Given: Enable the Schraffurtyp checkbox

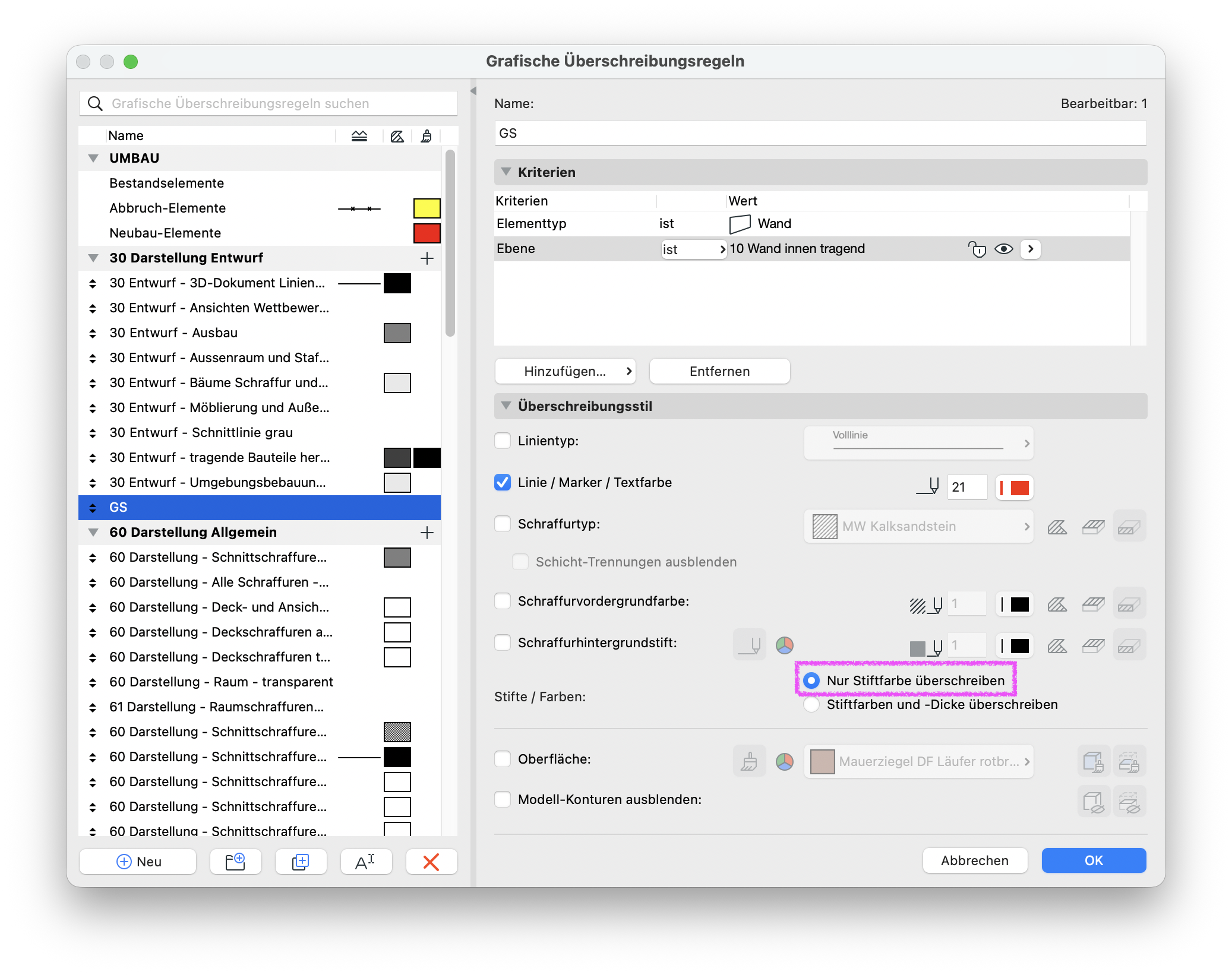Looking at the screenshot, I should pyautogui.click(x=503, y=524).
